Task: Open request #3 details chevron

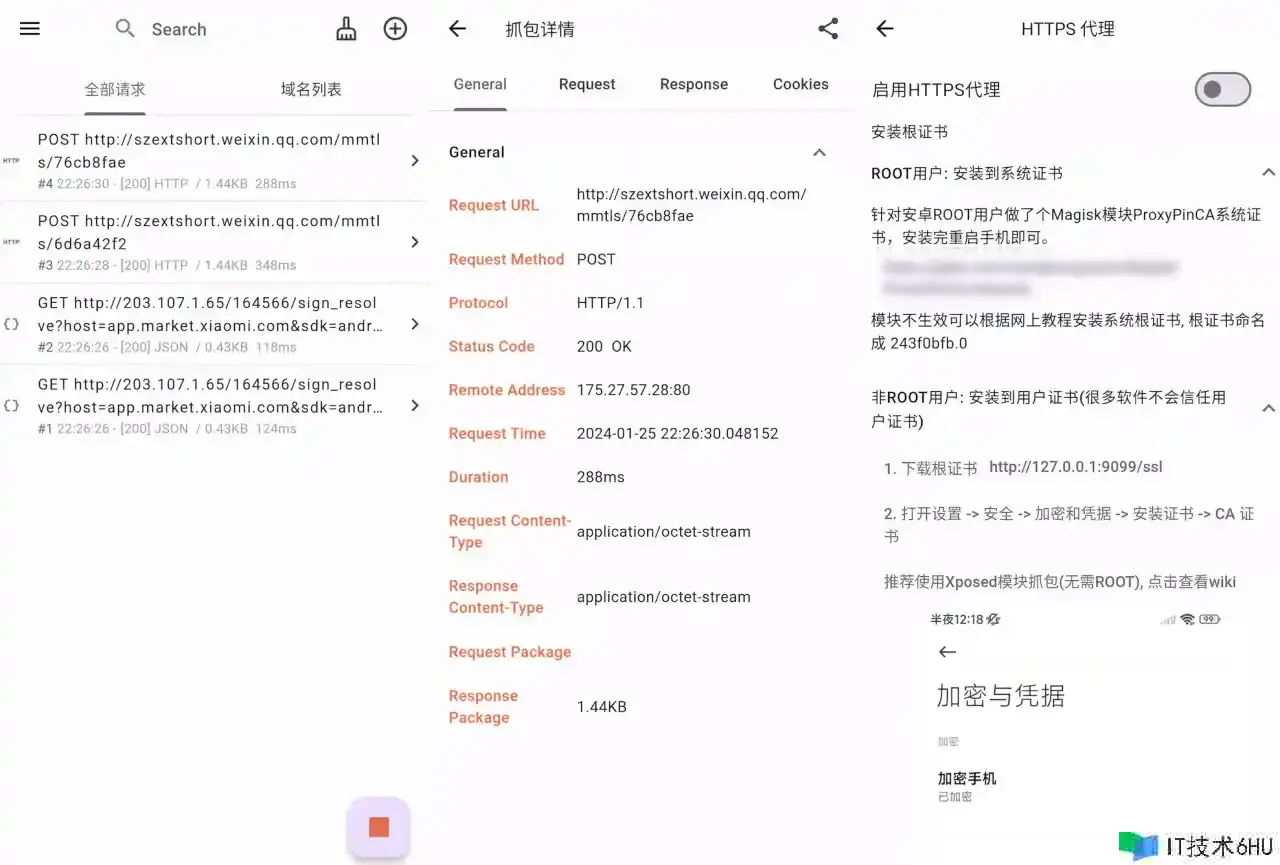Action: pos(415,242)
